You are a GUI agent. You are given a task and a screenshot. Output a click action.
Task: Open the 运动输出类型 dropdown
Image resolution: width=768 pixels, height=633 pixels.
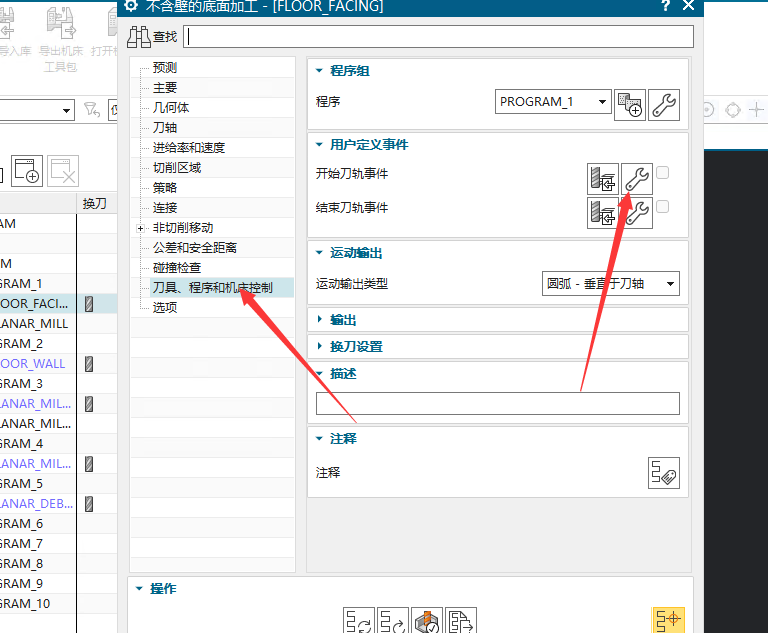(610, 284)
